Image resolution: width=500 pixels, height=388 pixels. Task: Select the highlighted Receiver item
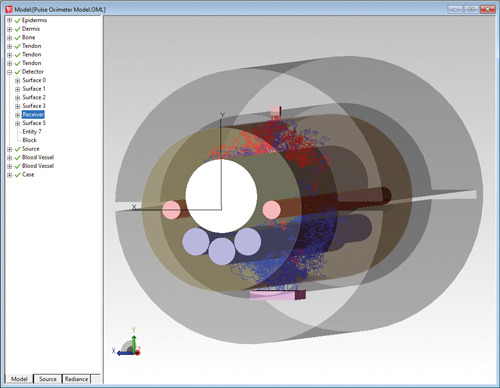tap(33, 115)
